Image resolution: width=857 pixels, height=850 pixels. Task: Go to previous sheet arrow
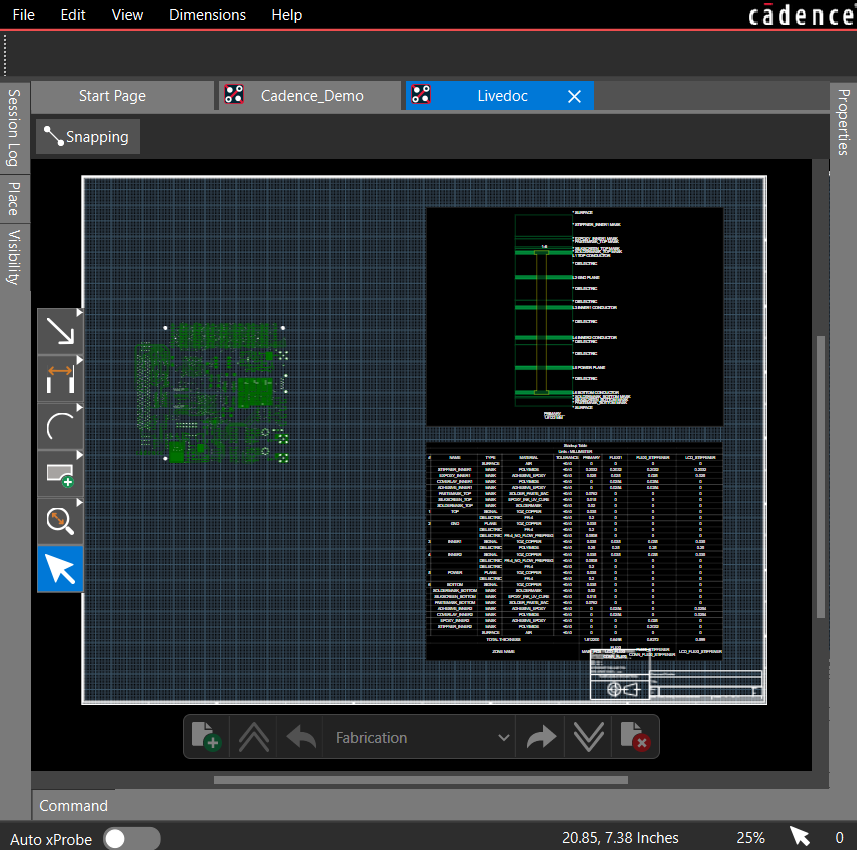tap(301, 736)
